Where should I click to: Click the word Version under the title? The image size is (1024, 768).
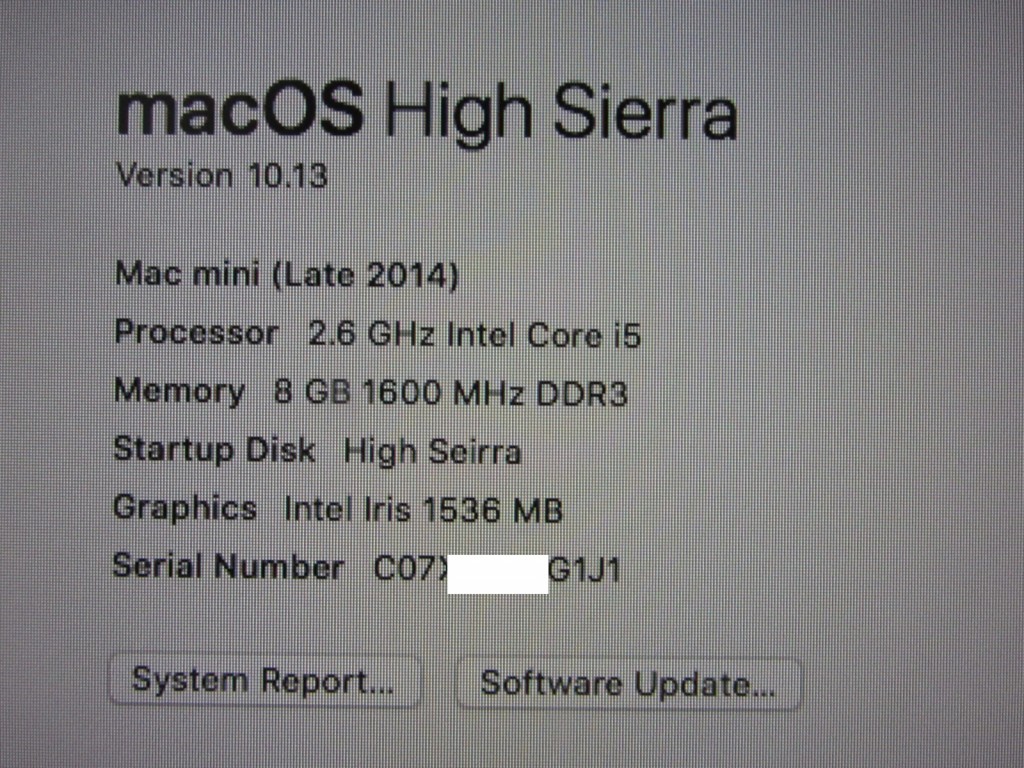tap(174, 175)
